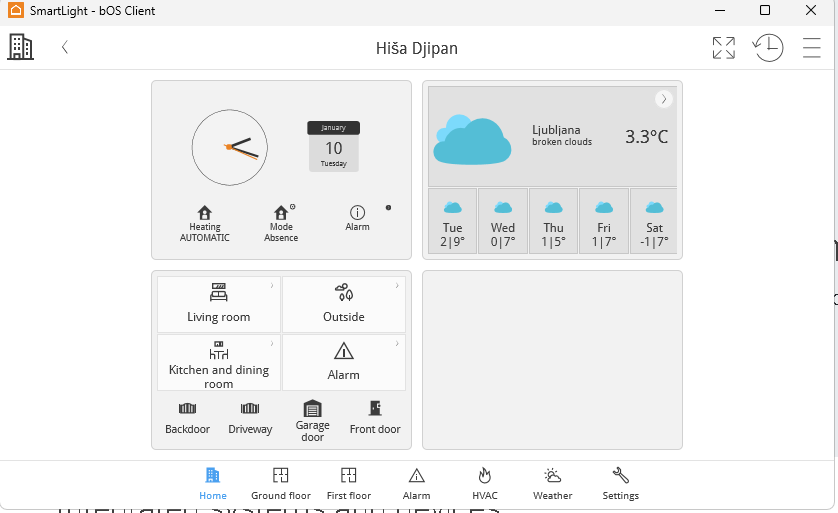The width and height of the screenshot is (838, 513).
Task: Click the Alarm info icon
Action: (x=357, y=213)
